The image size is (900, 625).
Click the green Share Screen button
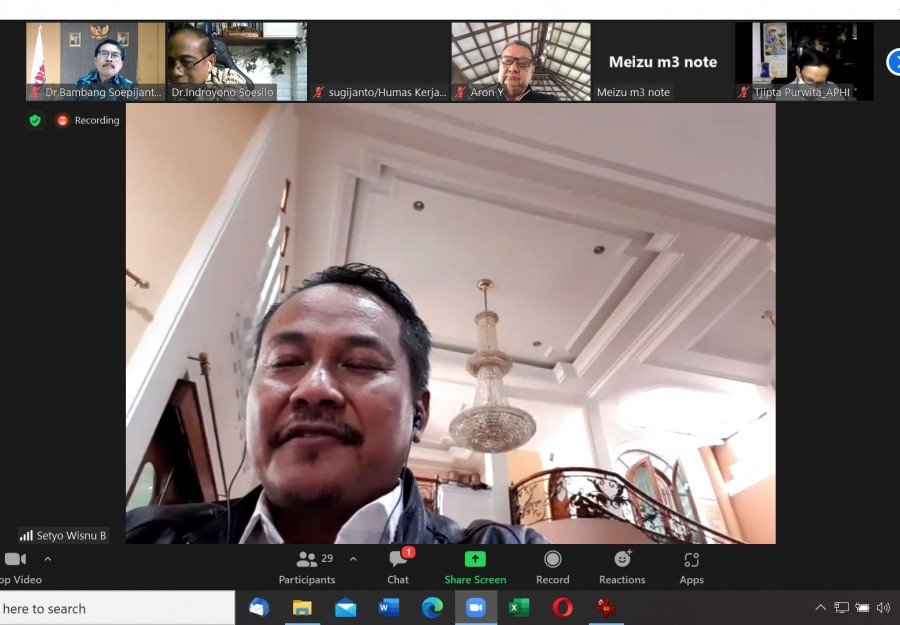pos(475,567)
